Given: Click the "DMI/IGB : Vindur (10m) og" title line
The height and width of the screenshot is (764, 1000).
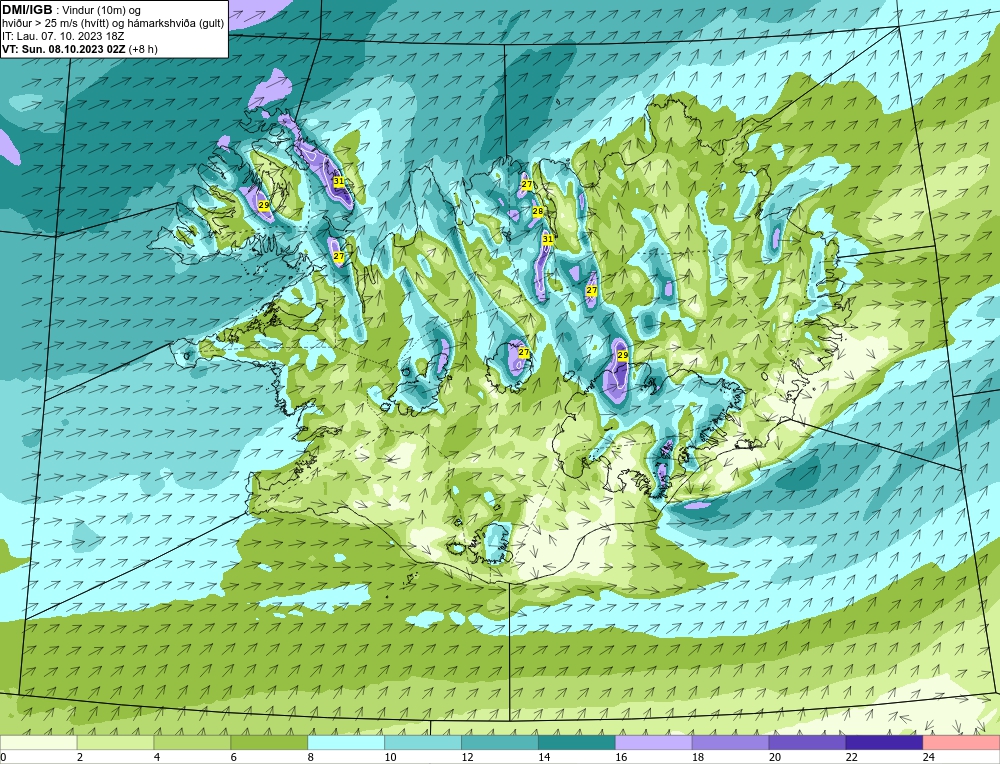Looking at the screenshot, I should [x=71, y=10].
